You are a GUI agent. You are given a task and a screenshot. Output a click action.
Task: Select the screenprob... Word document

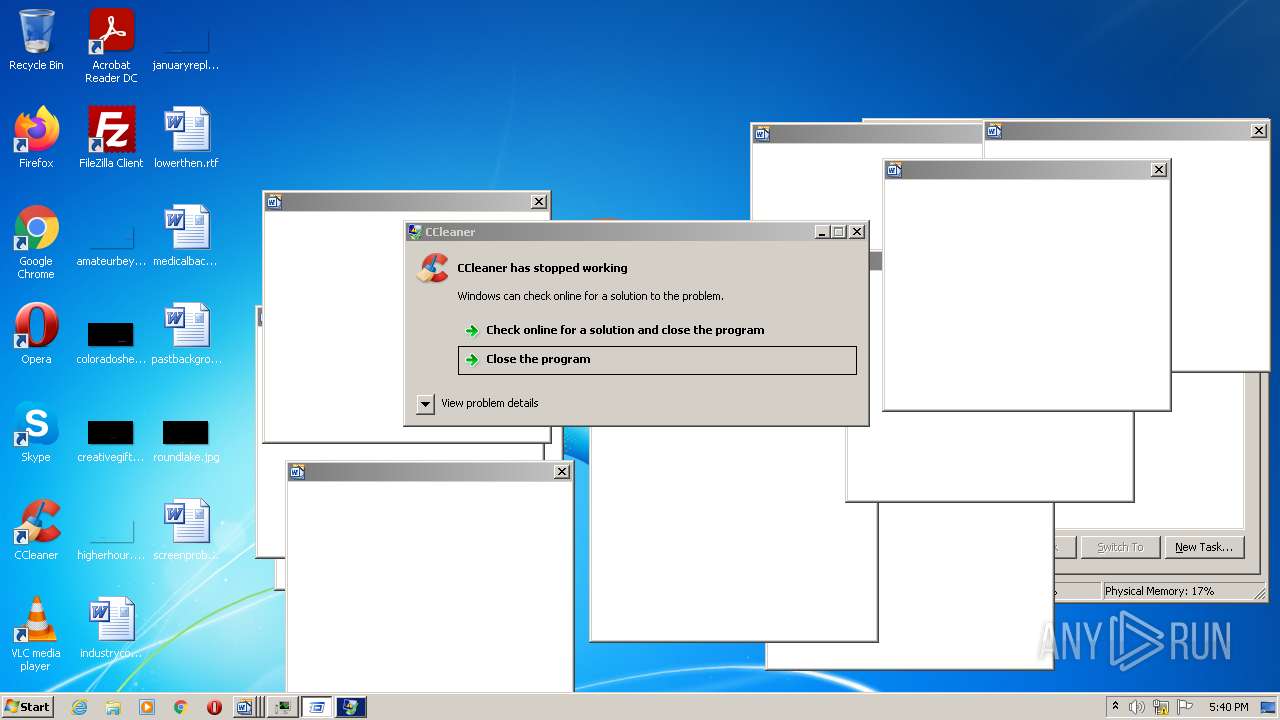(186, 530)
